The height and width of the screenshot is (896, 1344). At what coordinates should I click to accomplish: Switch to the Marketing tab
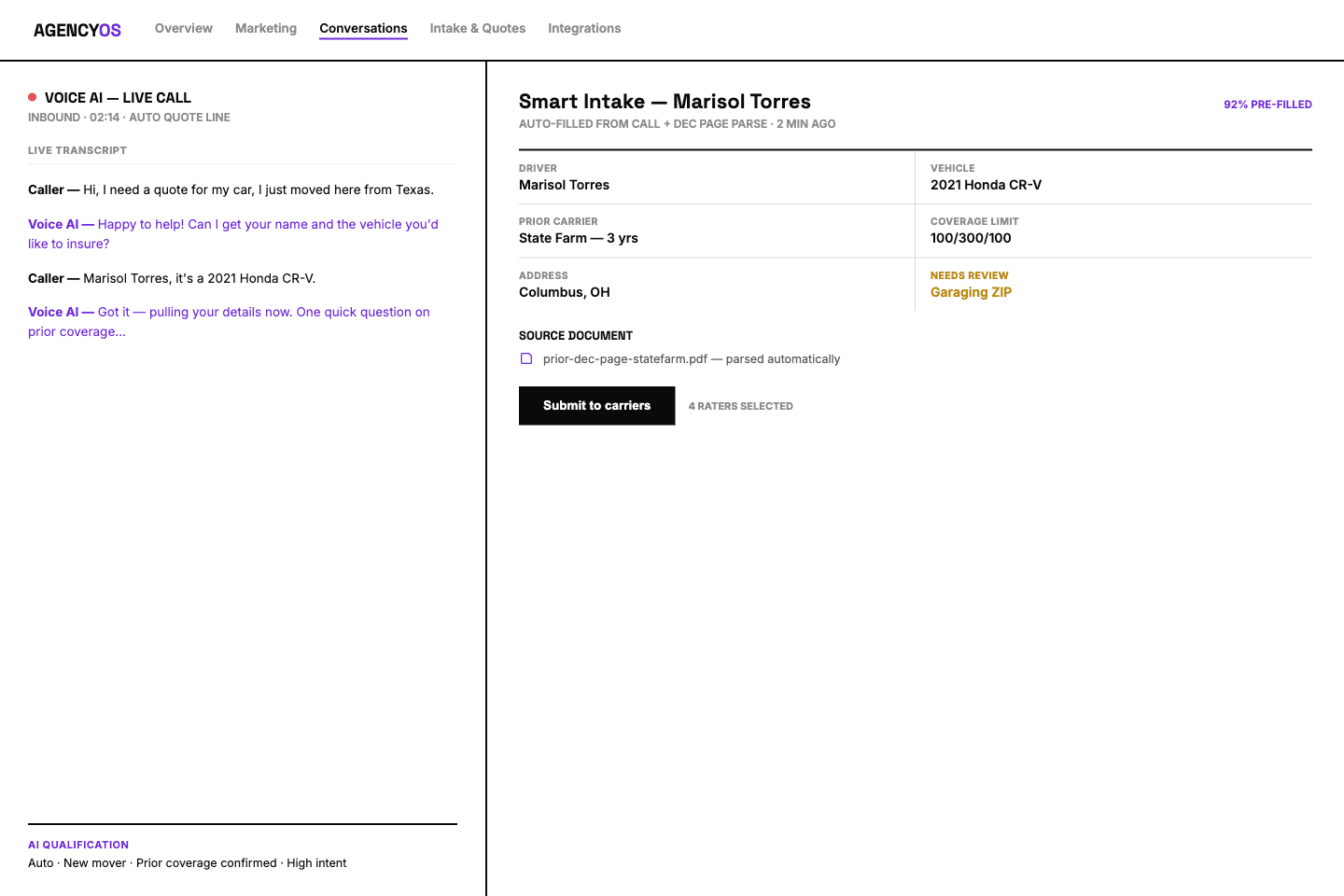coord(266,28)
